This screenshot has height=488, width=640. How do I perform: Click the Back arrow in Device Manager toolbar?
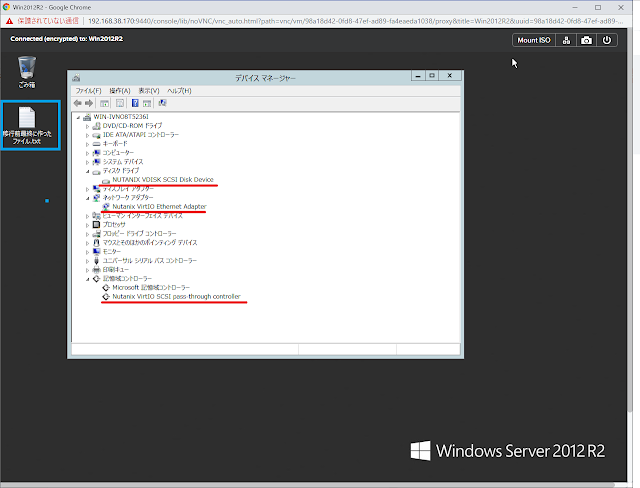(78, 103)
